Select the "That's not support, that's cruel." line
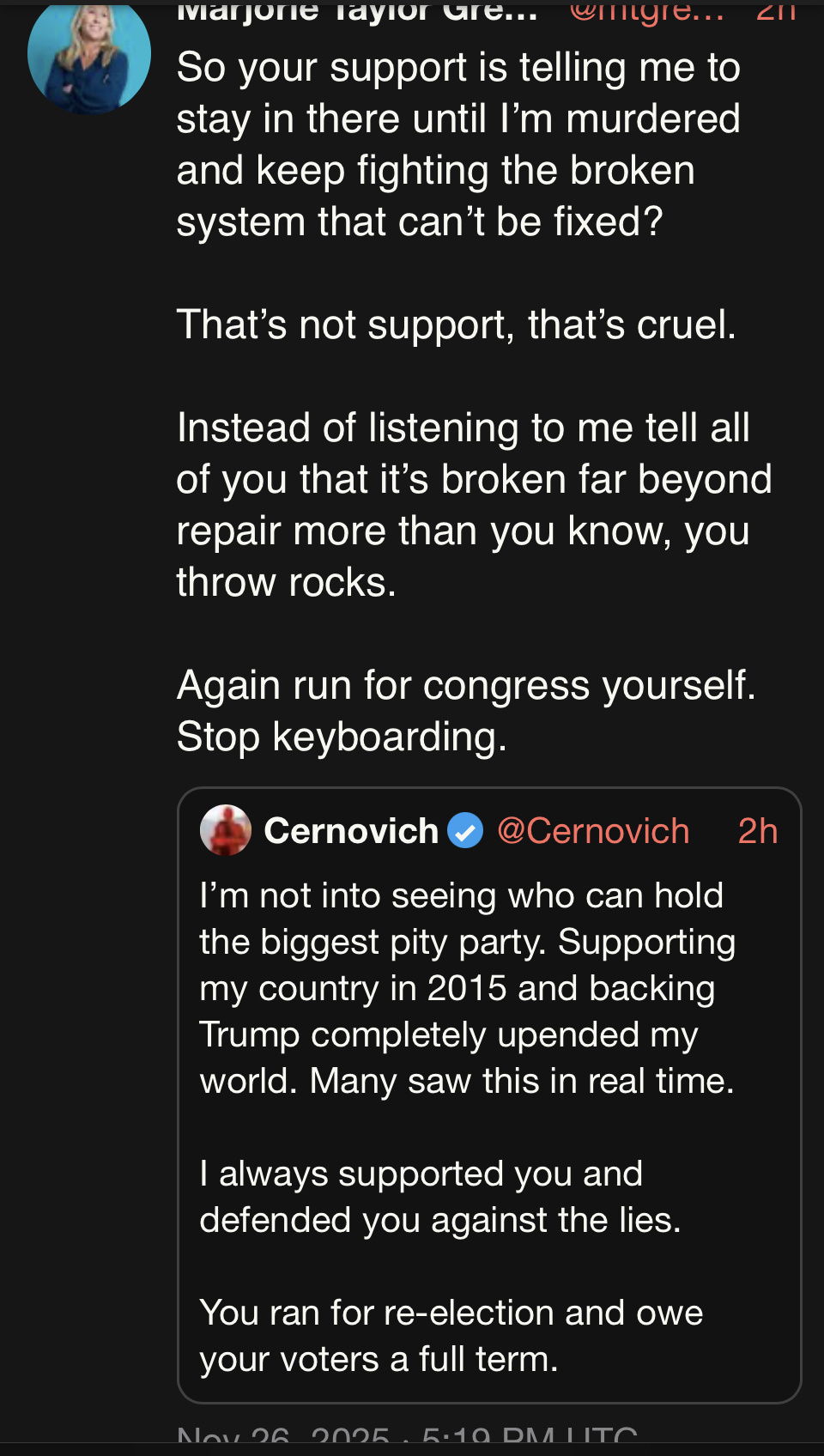 pos(456,325)
